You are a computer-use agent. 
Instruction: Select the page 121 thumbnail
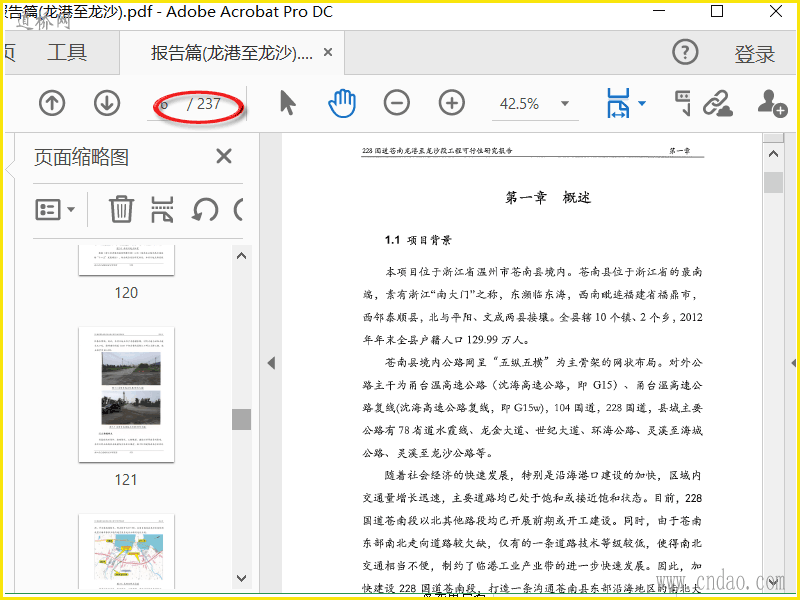tap(126, 394)
